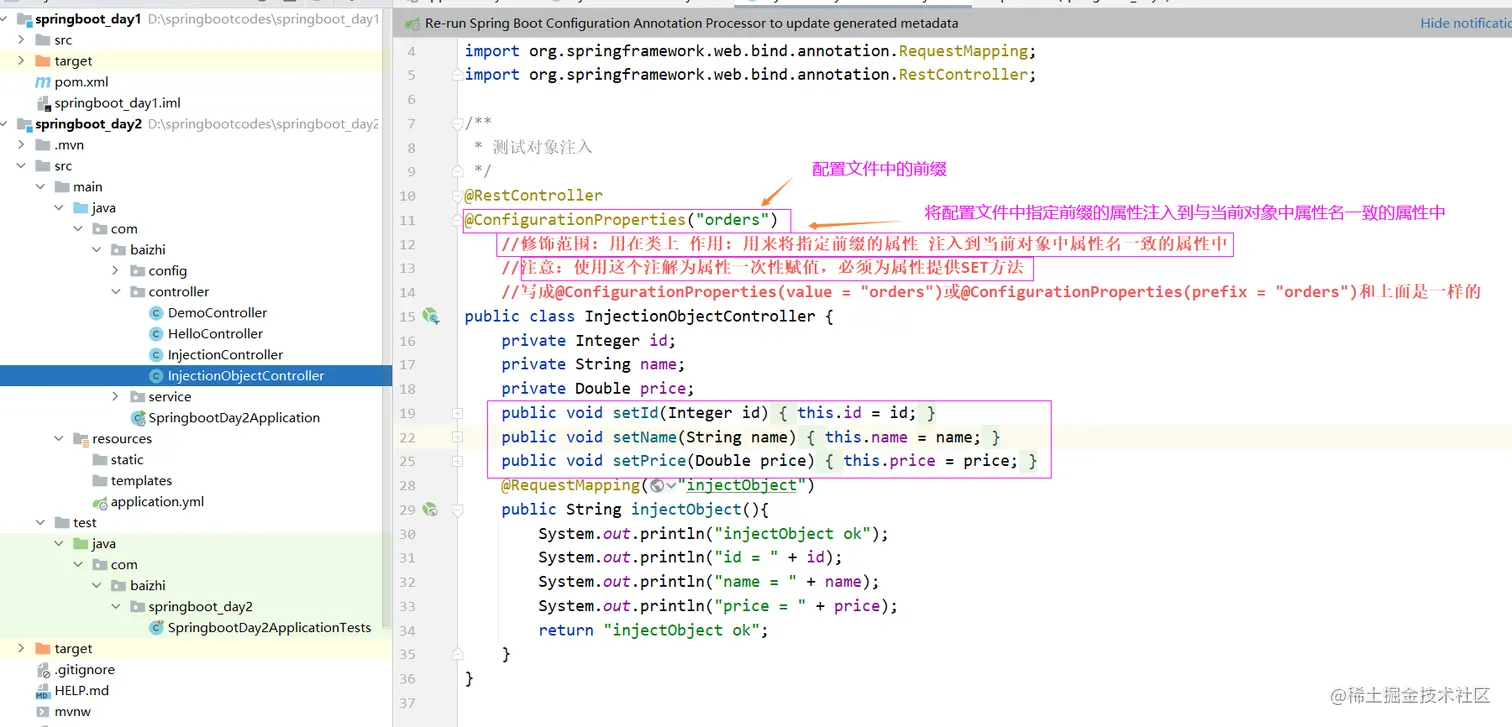This screenshot has width=1512, height=727.
Task: Collapse the resources folder
Action: click(x=59, y=439)
